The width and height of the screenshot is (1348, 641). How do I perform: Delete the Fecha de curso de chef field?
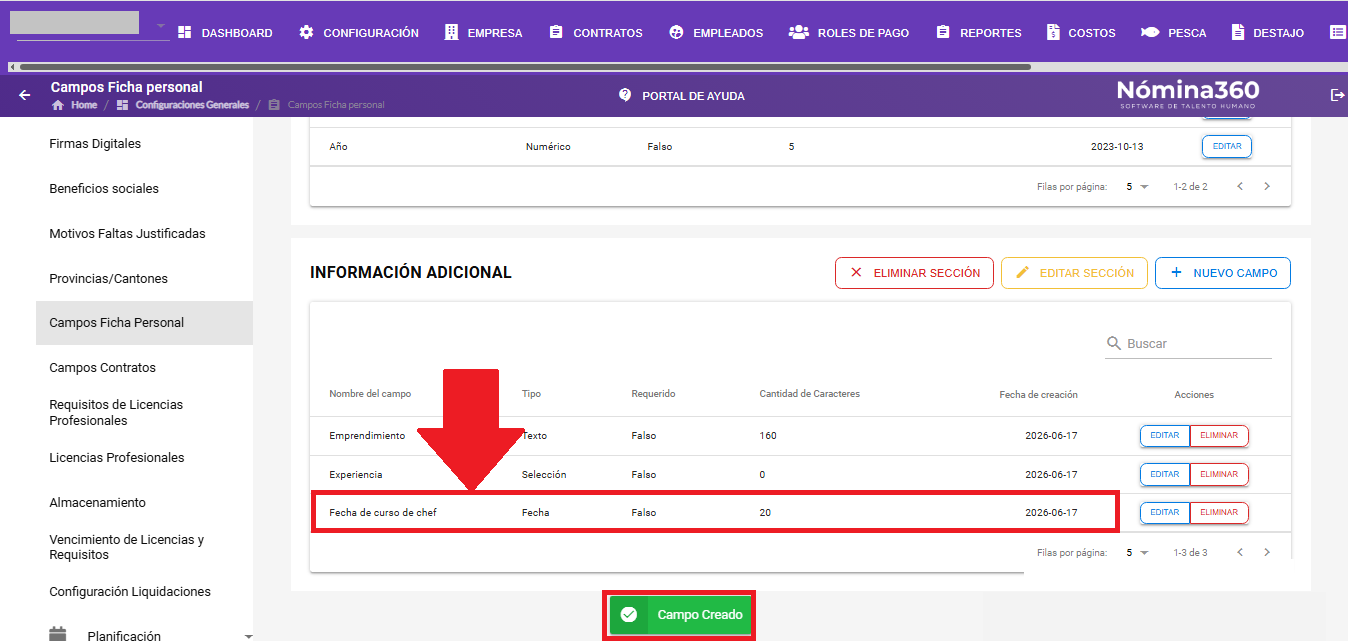point(1219,512)
